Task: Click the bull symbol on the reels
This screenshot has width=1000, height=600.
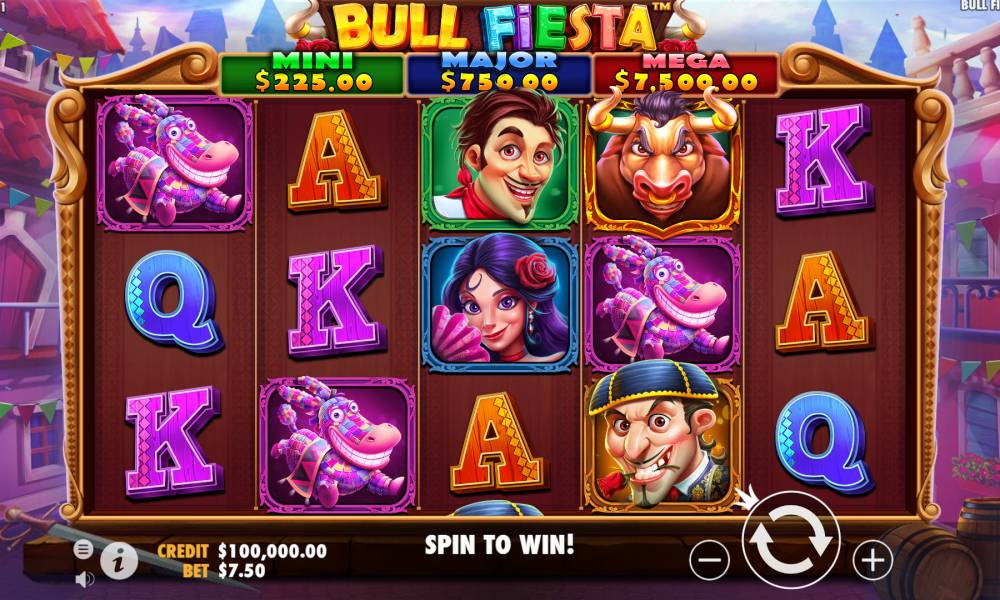Action: [663, 162]
